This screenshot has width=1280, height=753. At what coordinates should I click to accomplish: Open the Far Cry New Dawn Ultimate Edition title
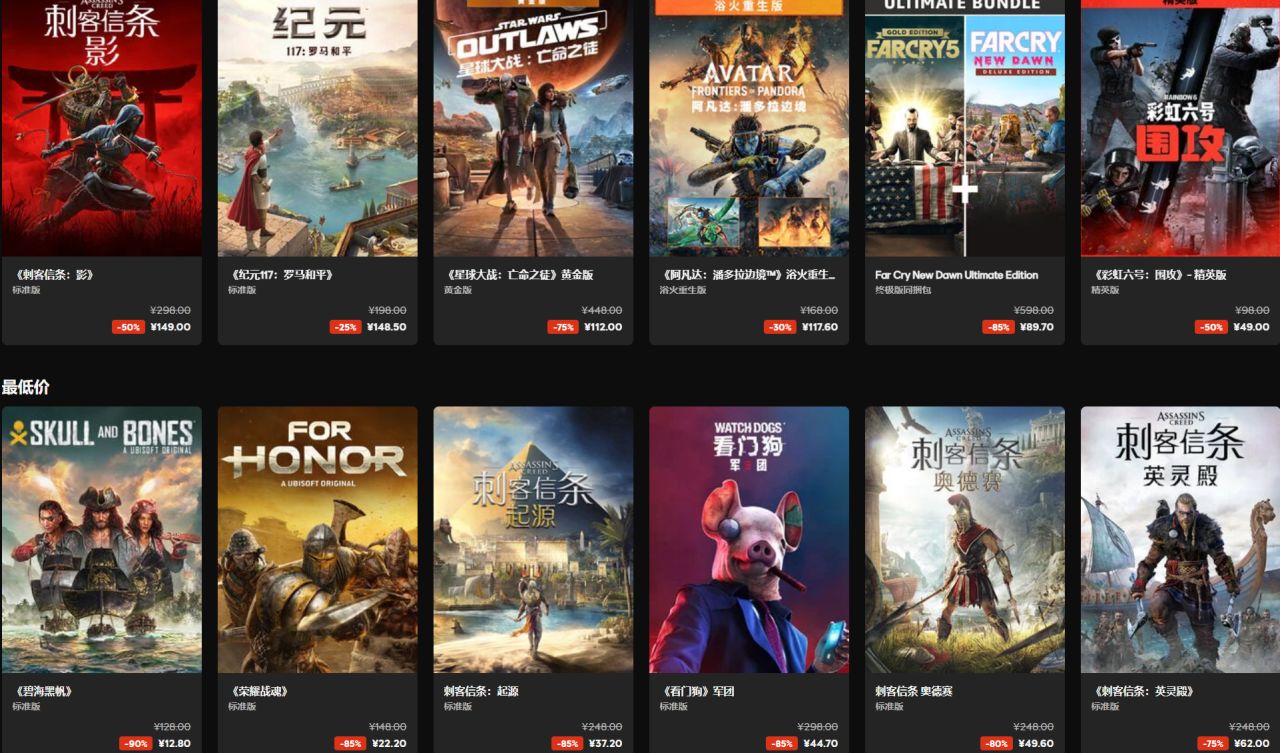tap(956, 275)
